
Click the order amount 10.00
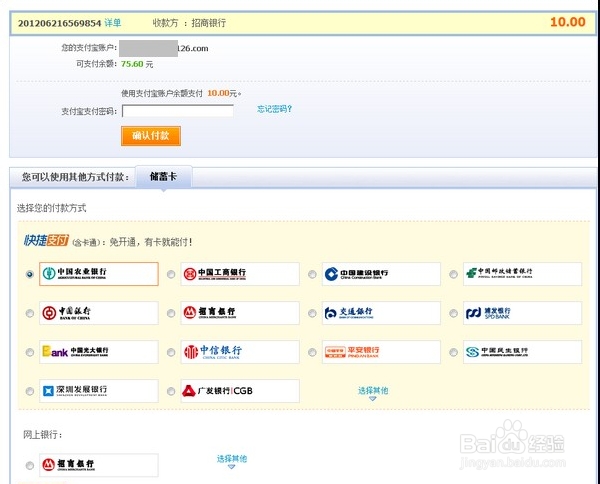click(x=568, y=22)
